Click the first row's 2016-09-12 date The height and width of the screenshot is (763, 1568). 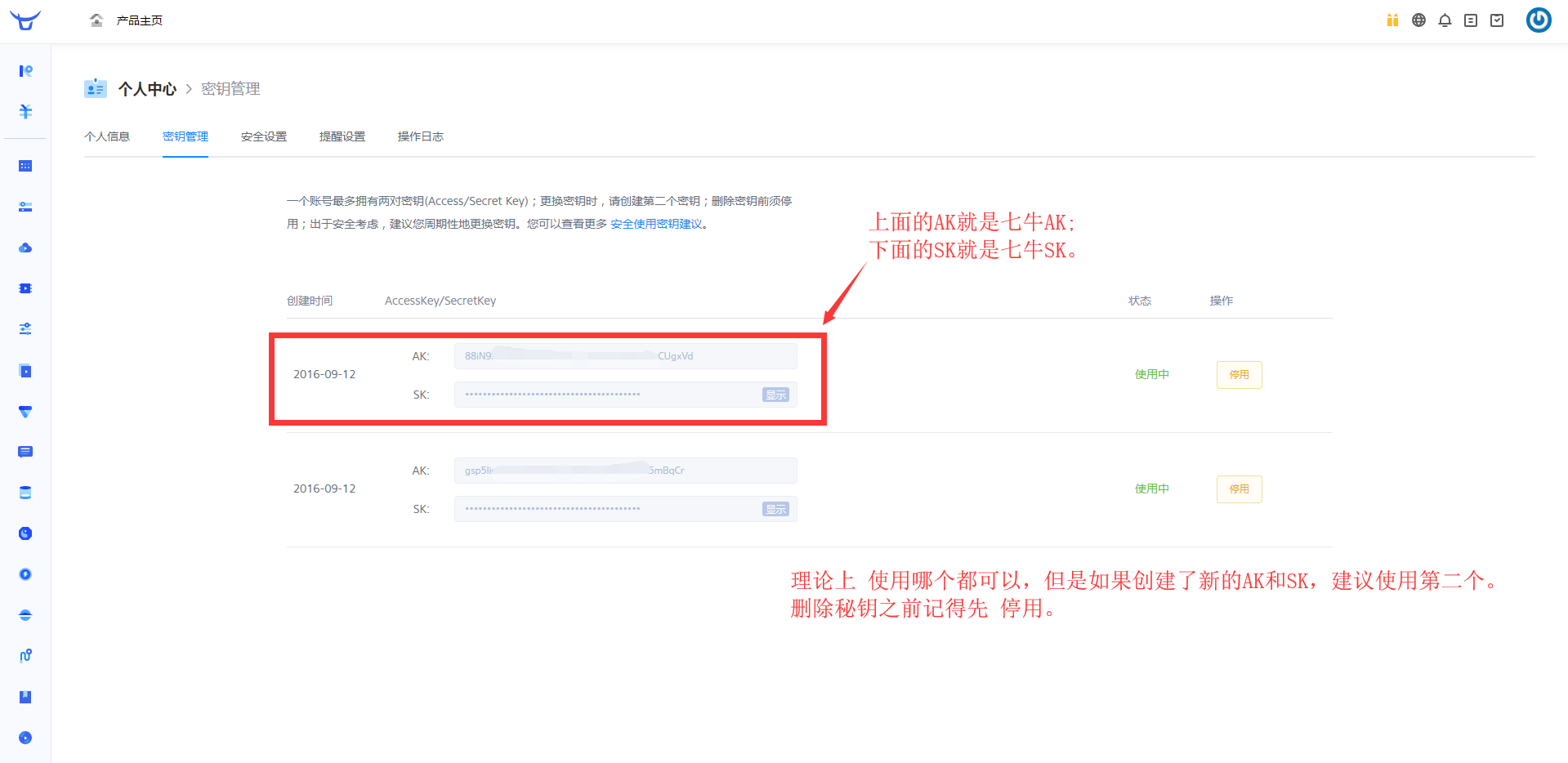click(x=324, y=374)
